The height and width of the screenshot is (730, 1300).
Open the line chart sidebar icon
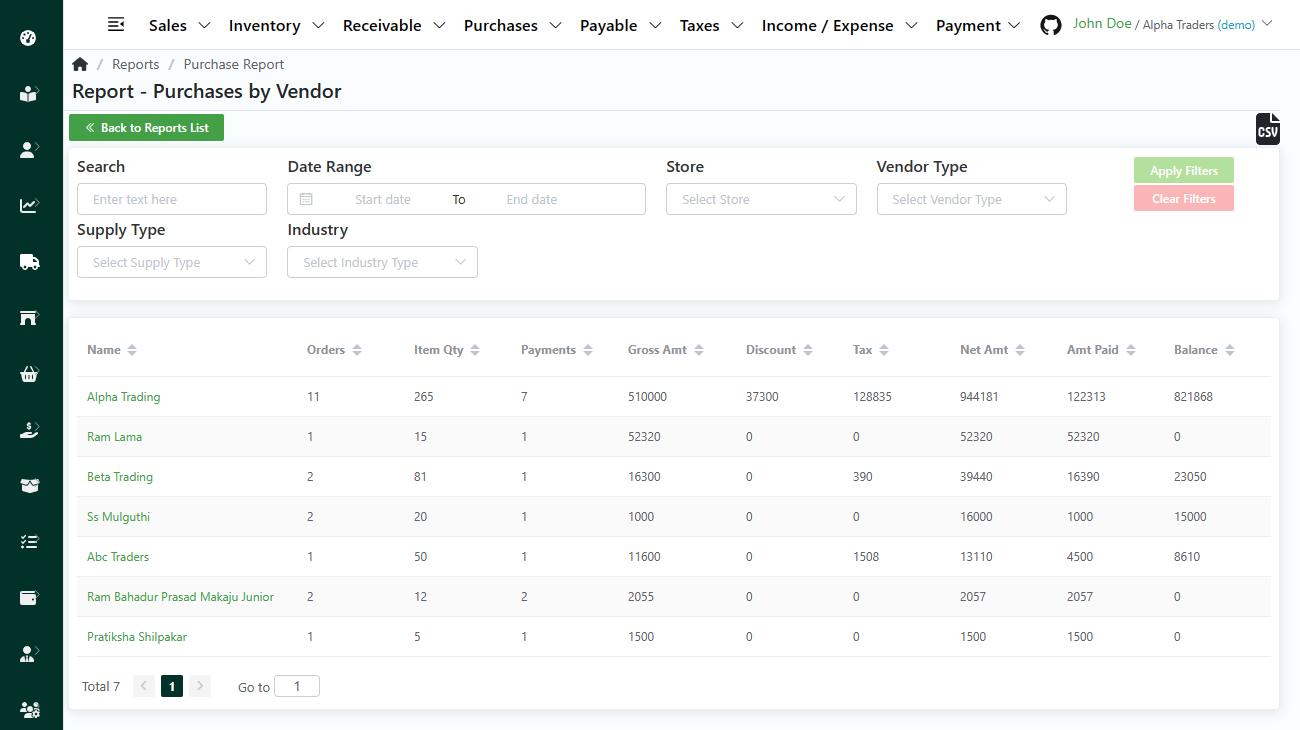point(29,206)
